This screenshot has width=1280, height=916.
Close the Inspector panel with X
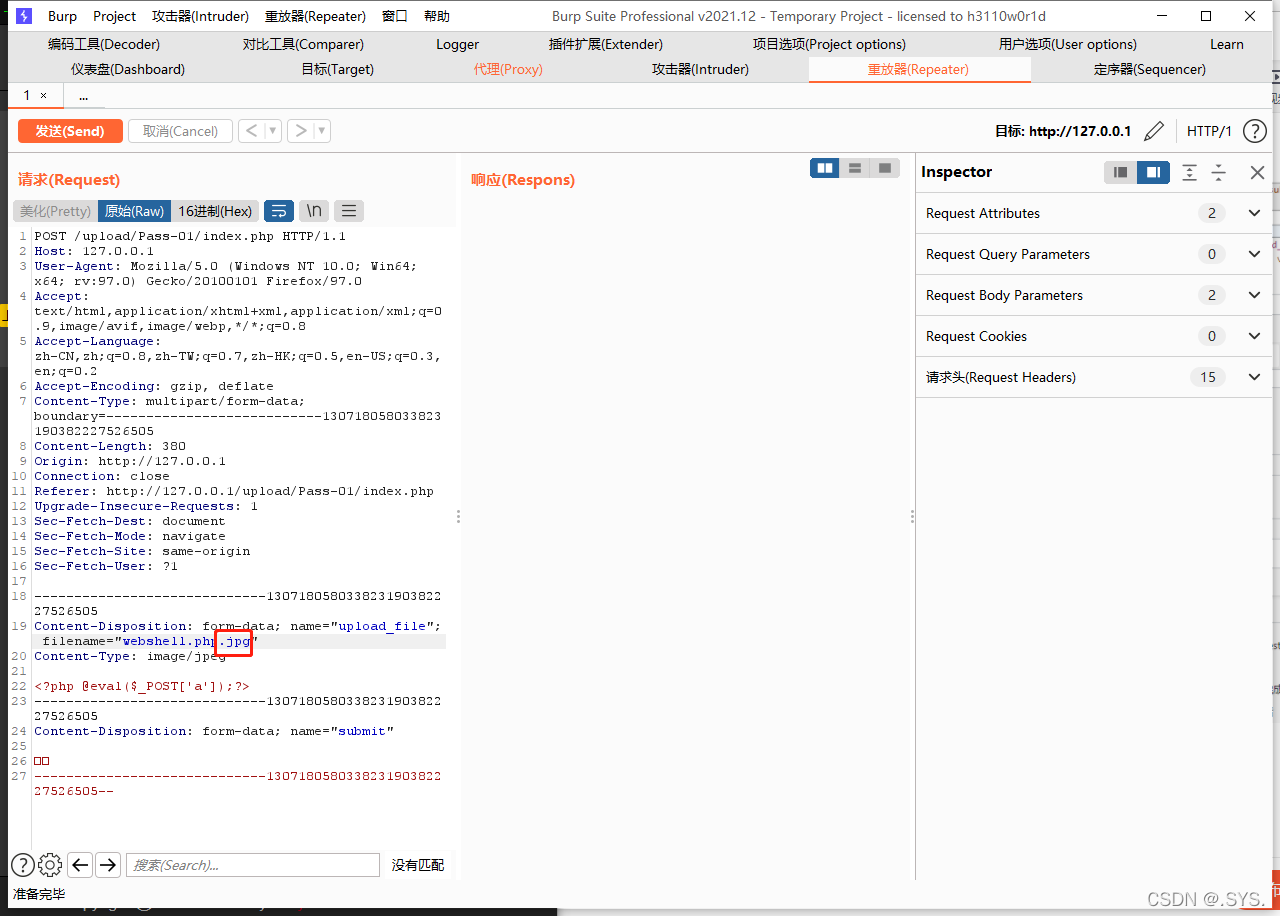point(1258,172)
